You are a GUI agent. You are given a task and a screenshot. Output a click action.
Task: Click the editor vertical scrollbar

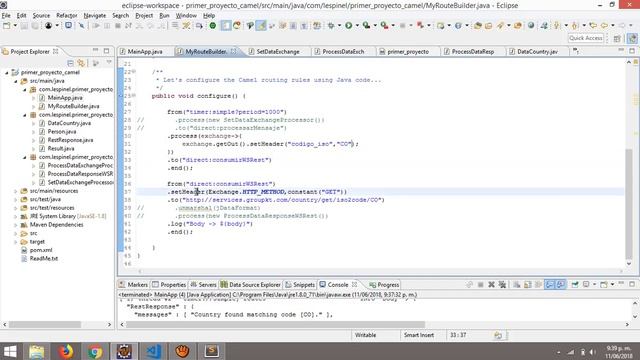click(629, 203)
